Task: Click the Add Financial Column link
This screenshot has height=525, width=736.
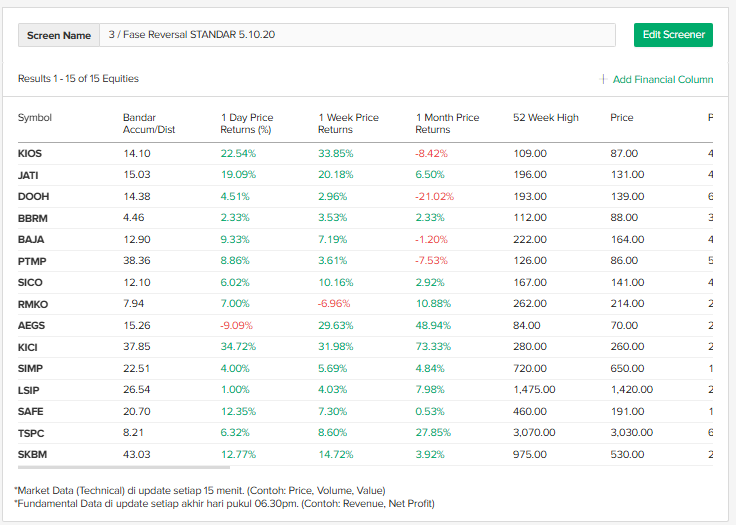Action: point(662,79)
